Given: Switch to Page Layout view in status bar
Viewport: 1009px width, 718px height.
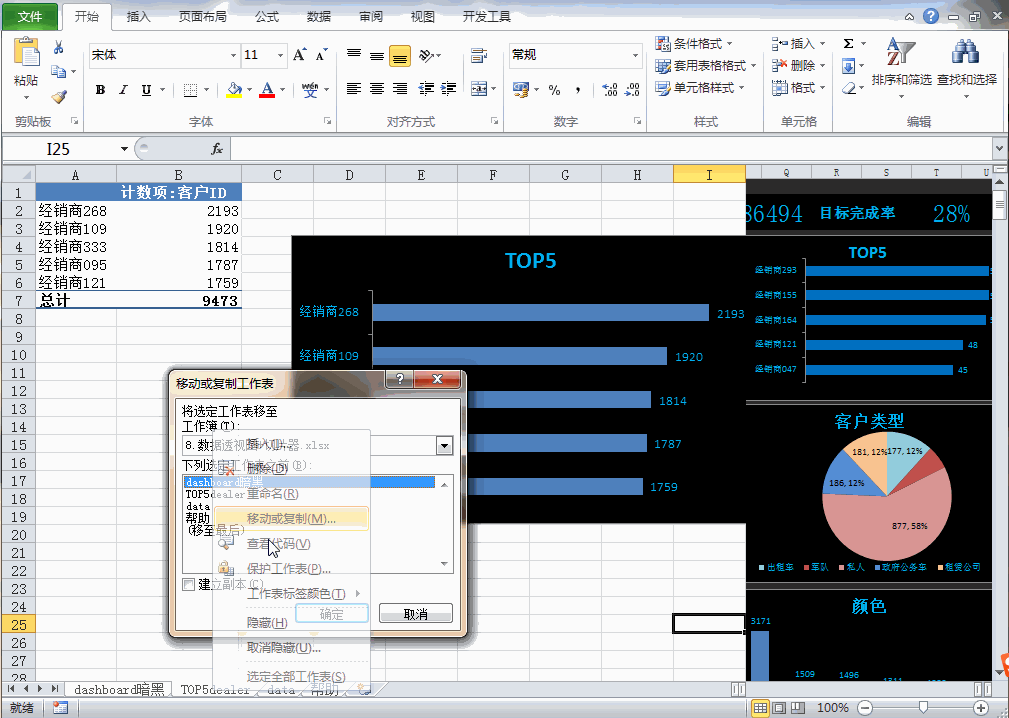Looking at the screenshot, I should click(x=779, y=708).
